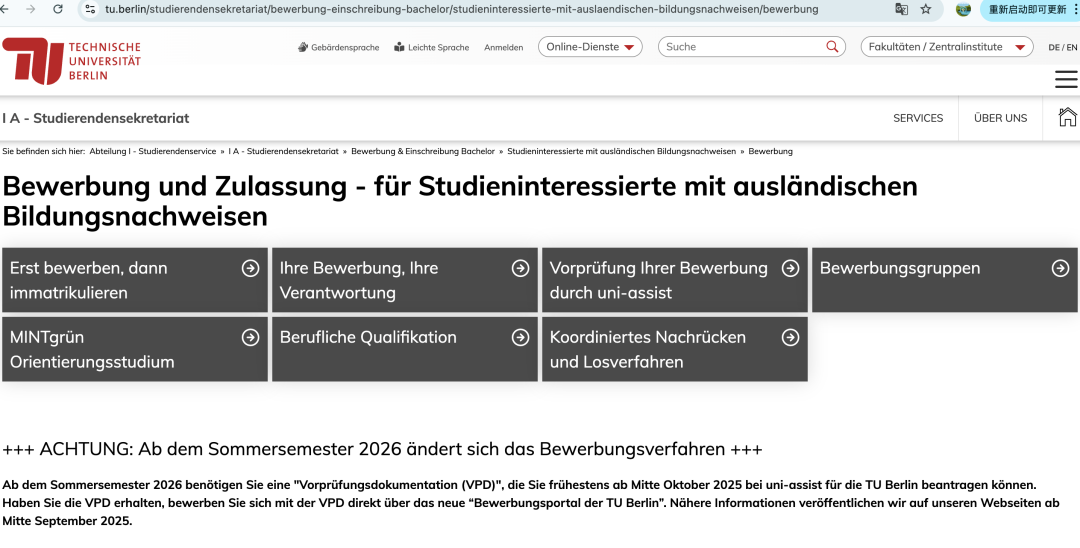Reload the page with browser refresh icon
The width and height of the screenshot is (1080, 548).
pos(58,9)
